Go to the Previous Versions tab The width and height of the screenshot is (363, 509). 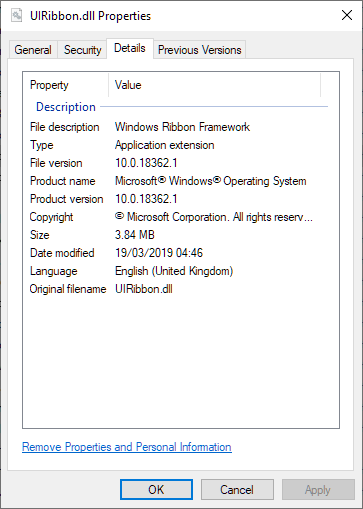coord(199,50)
